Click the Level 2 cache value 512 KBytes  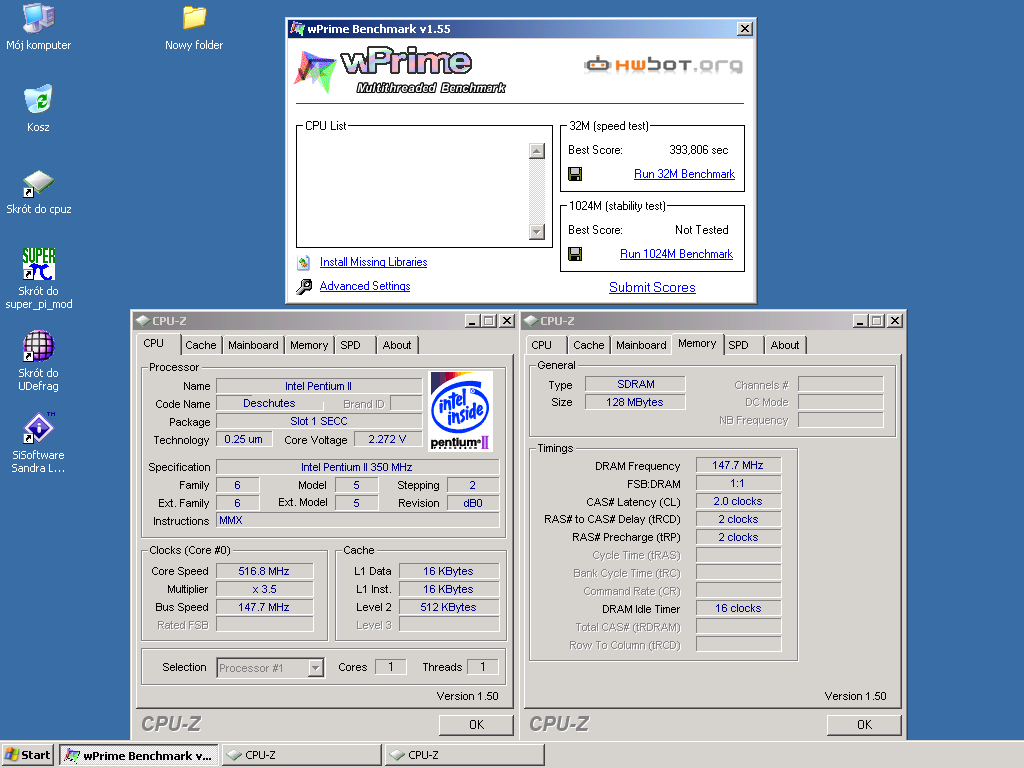(449, 607)
